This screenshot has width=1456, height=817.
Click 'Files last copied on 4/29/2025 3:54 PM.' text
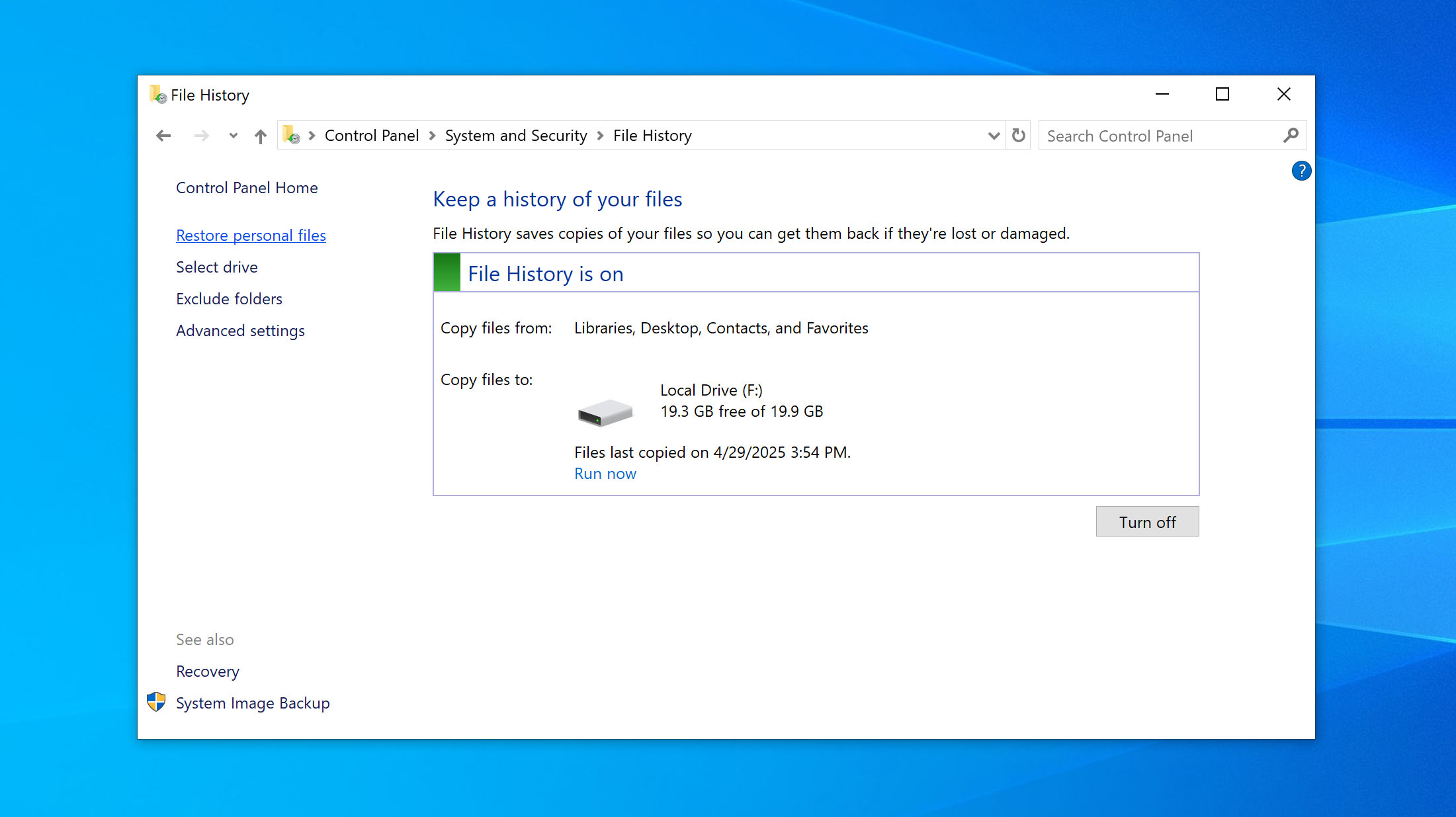coord(712,452)
